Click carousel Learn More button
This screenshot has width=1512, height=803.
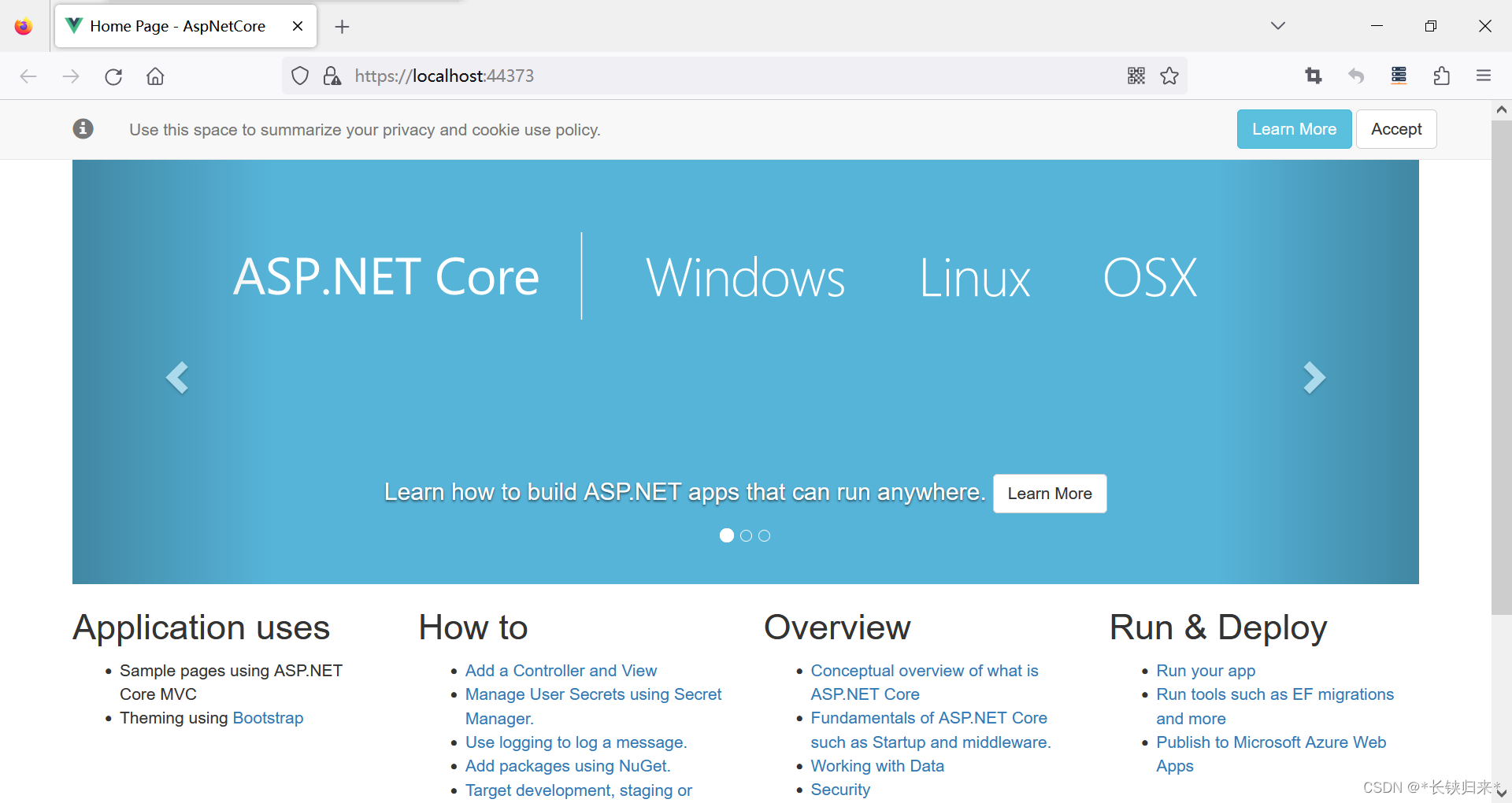click(x=1050, y=494)
